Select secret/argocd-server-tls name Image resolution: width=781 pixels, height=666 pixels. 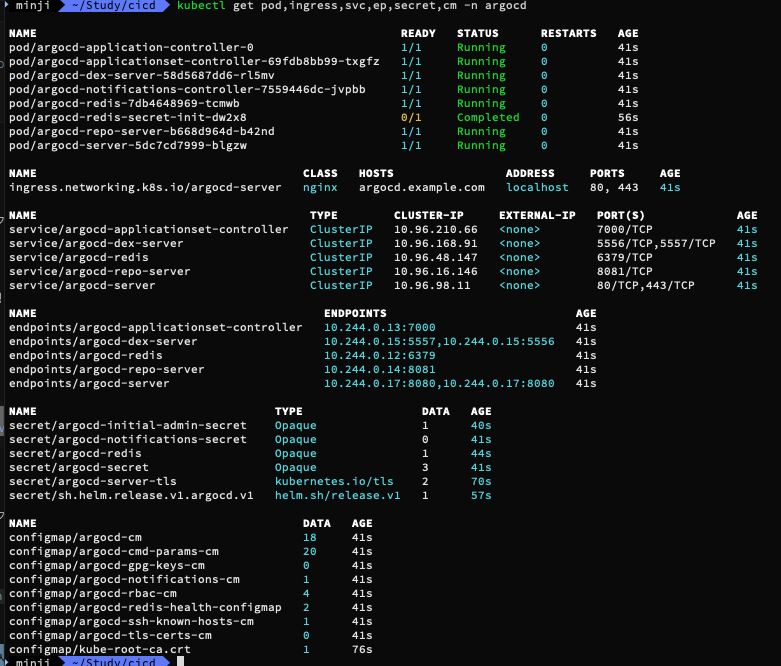93,481
